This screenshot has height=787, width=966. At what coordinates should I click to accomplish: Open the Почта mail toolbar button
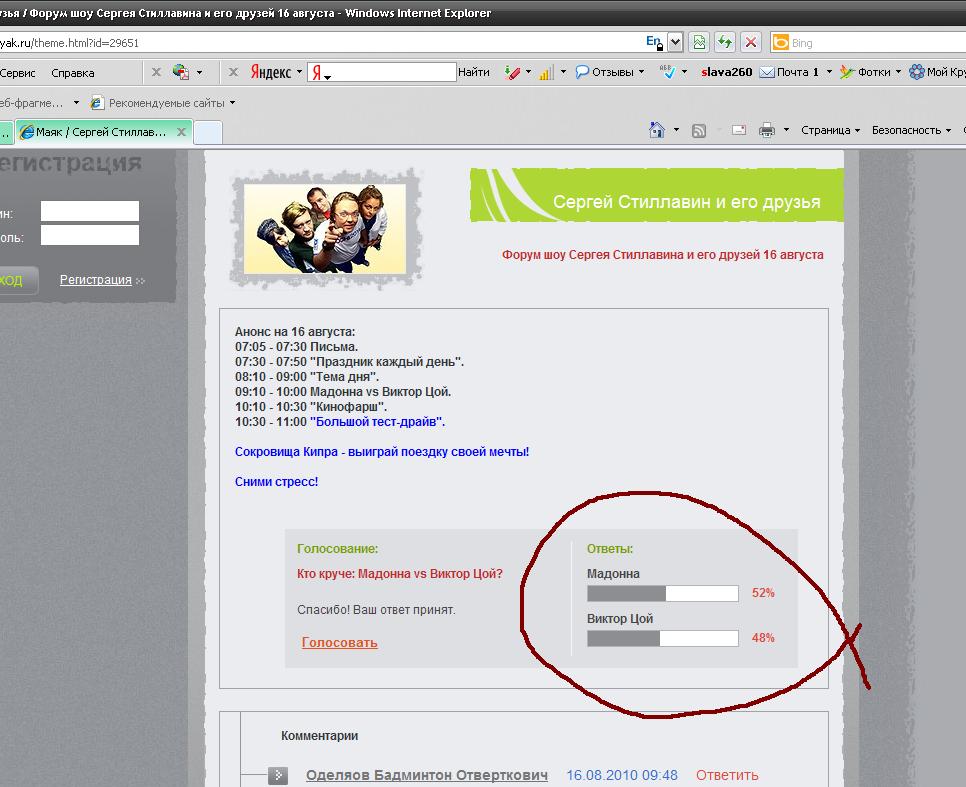tap(790, 72)
